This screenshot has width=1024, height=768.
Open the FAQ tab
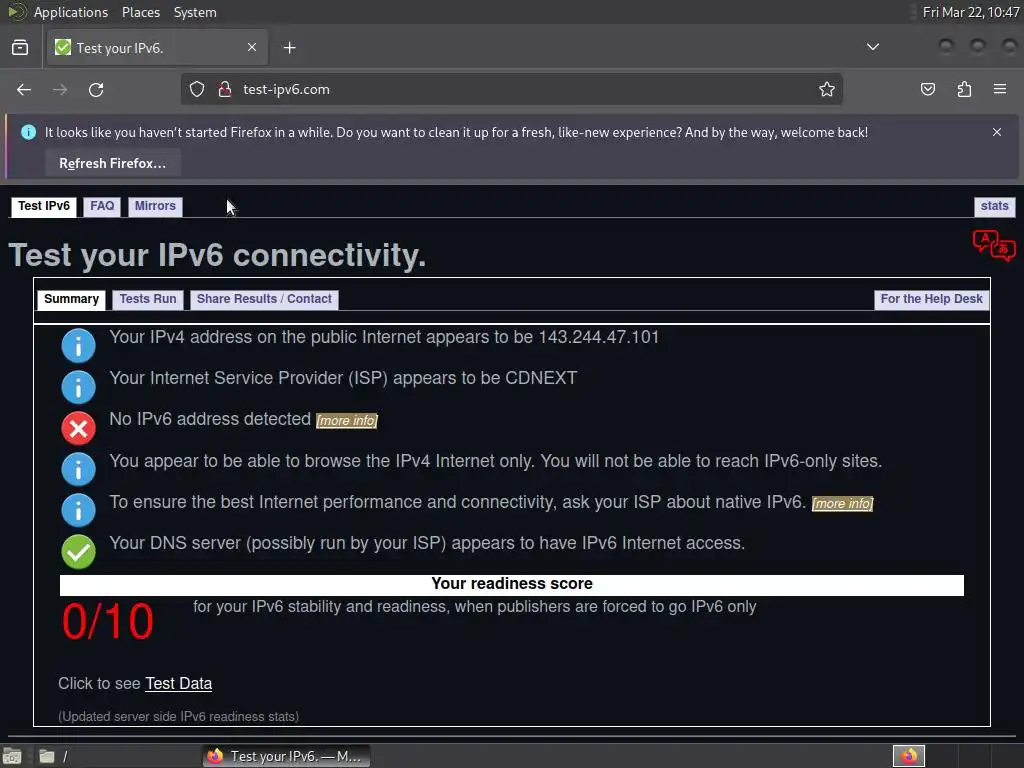[x=102, y=206]
